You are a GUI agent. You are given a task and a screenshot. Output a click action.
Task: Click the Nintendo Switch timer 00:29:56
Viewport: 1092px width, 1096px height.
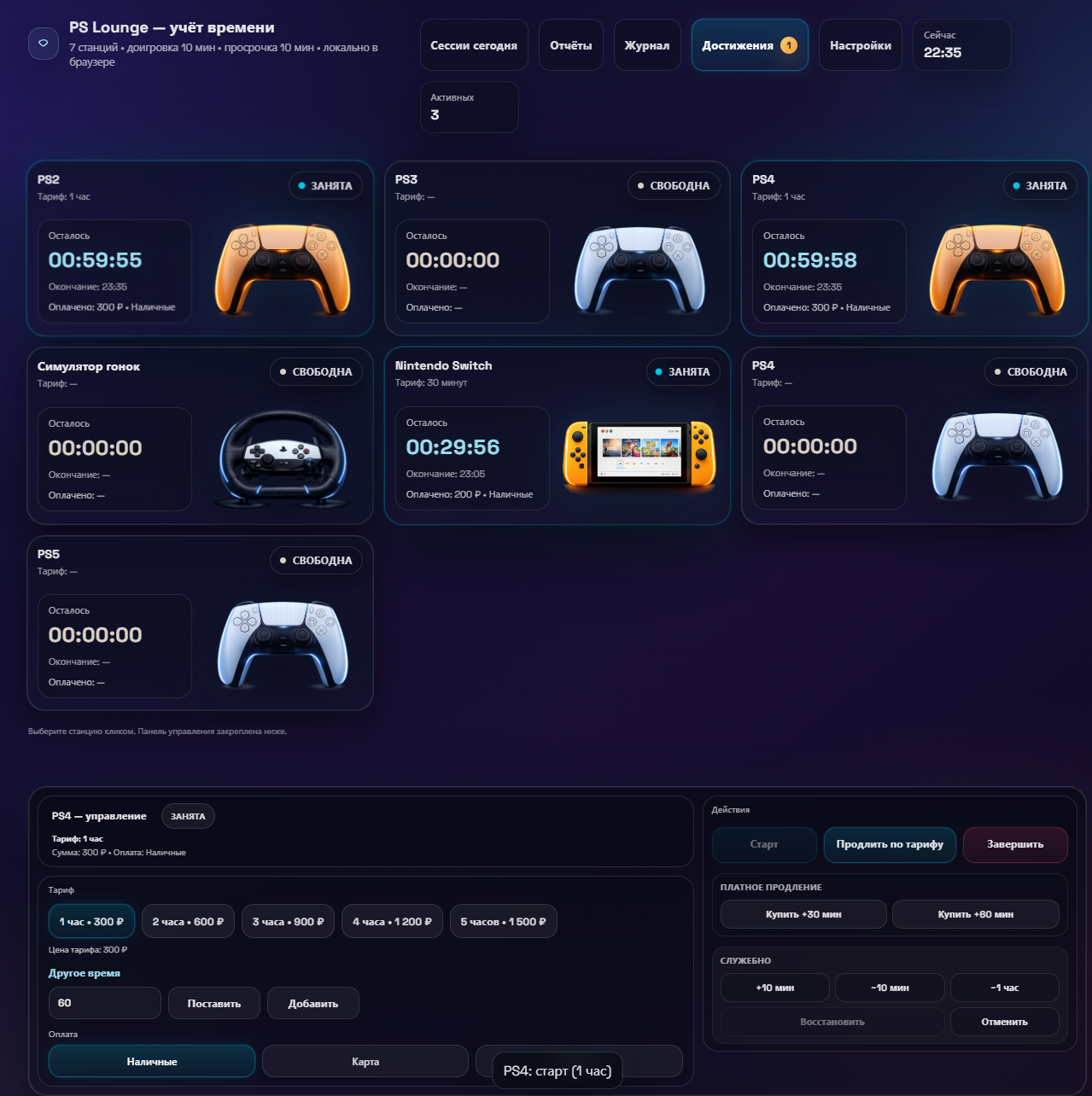point(453,446)
